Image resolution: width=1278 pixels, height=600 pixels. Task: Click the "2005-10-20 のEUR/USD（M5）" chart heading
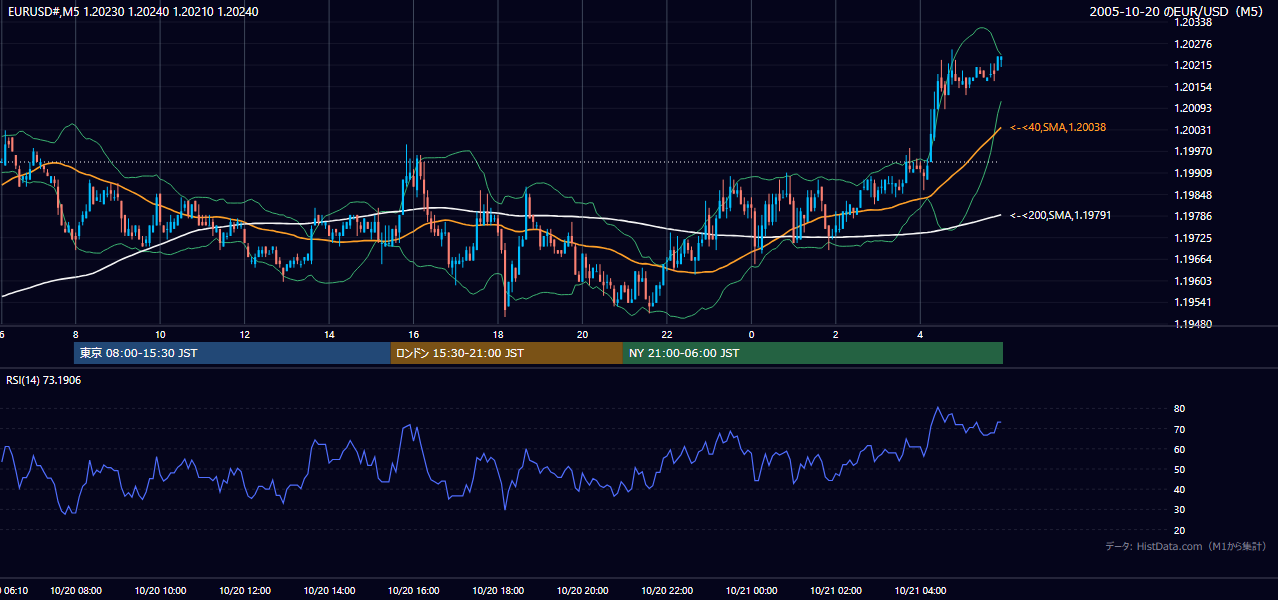pos(1179,11)
